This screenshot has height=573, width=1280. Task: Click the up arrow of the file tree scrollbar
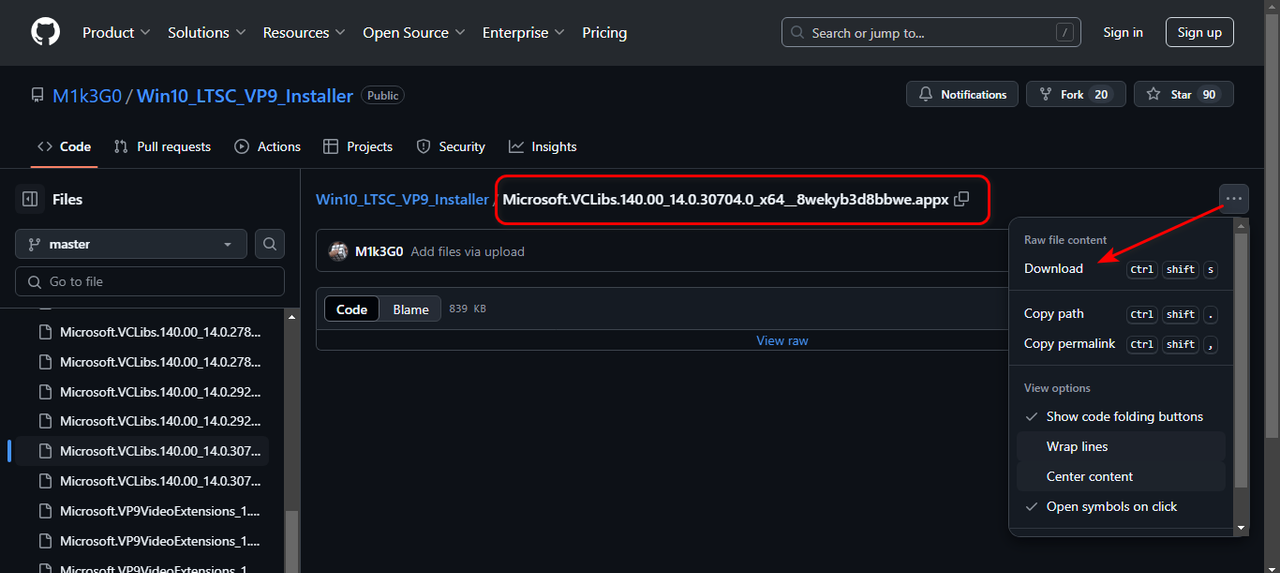click(293, 317)
